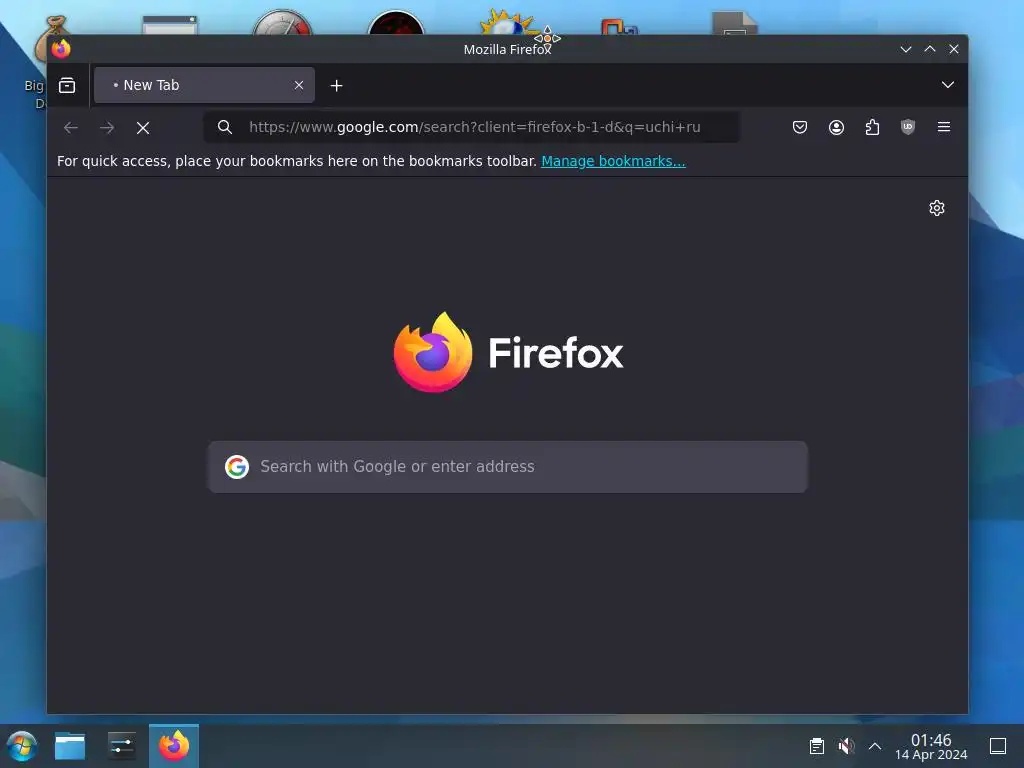1024x768 pixels.
Task: Switch to the New Tab tab
Action: pyautogui.click(x=204, y=85)
